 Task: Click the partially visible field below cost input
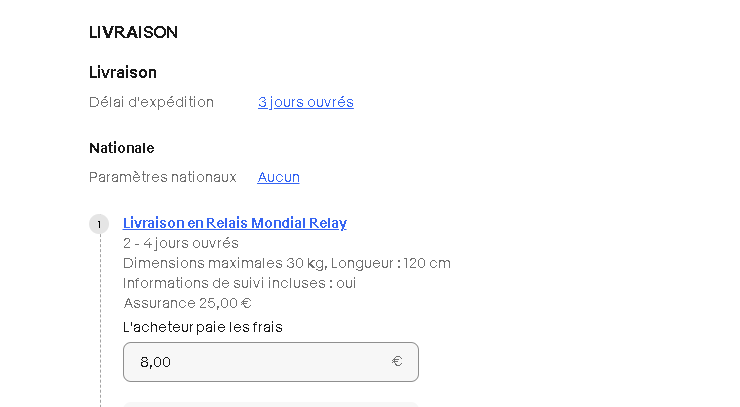coord(271,405)
